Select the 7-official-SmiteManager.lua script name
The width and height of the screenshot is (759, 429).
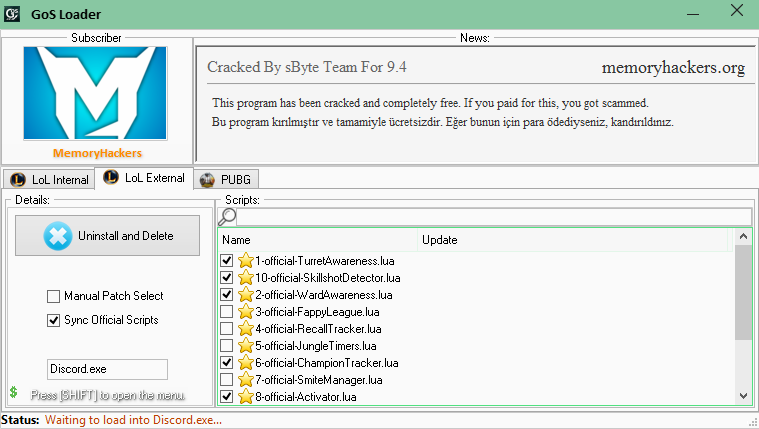coord(319,380)
